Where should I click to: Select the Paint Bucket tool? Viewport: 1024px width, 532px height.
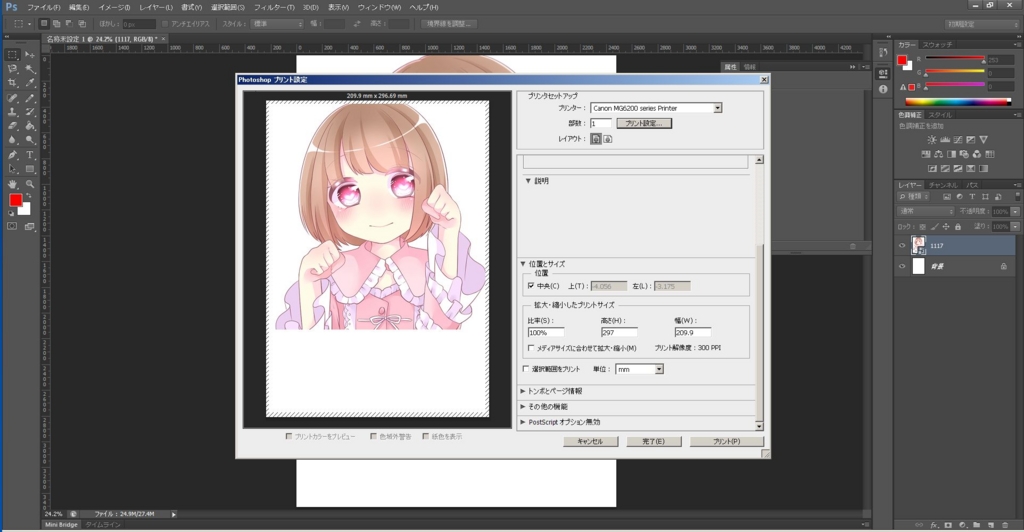[30, 126]
